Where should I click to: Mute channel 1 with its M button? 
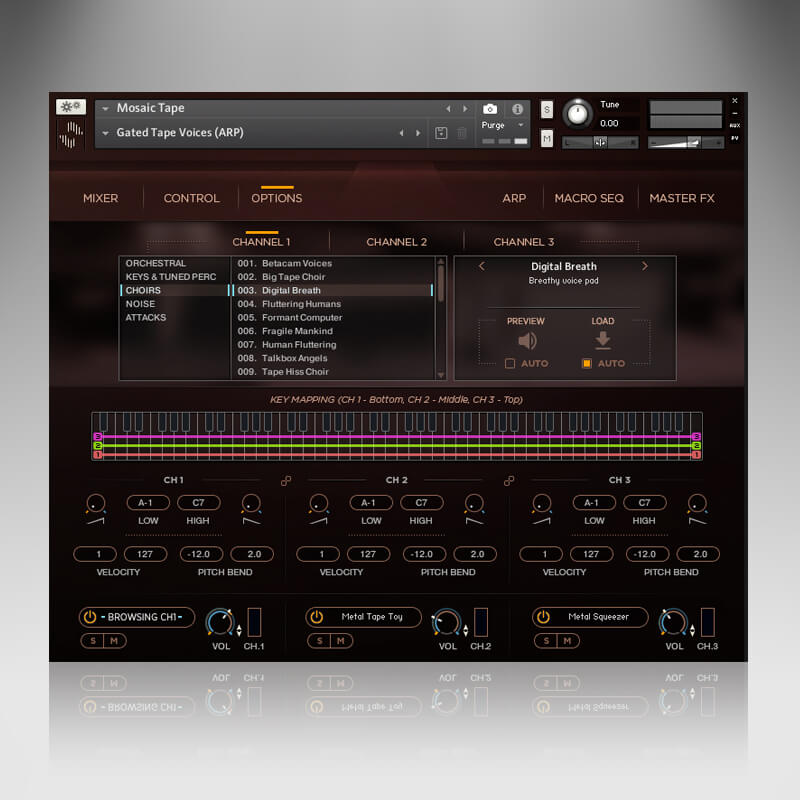[113, 640]
